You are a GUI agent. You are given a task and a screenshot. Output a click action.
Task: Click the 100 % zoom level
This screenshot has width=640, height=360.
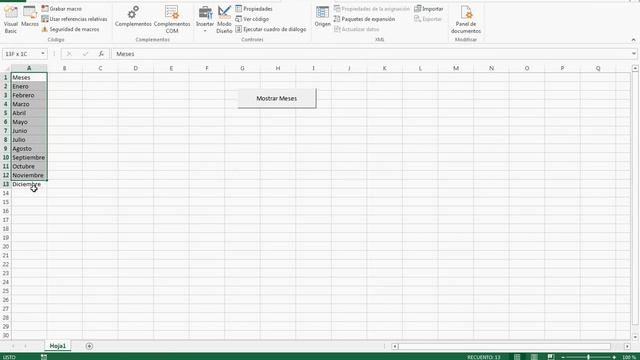(x=629, y=357)
